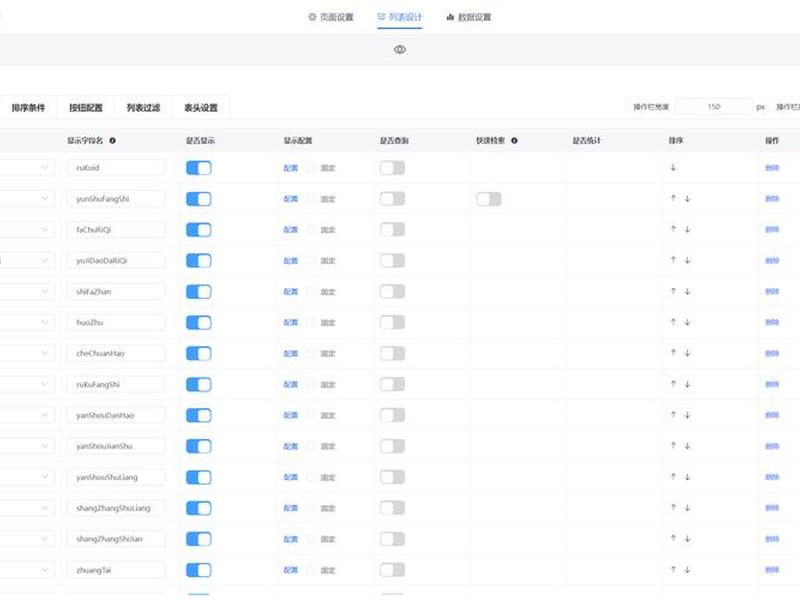
Task: Click the ruKuId field name input
Action: 116,168
